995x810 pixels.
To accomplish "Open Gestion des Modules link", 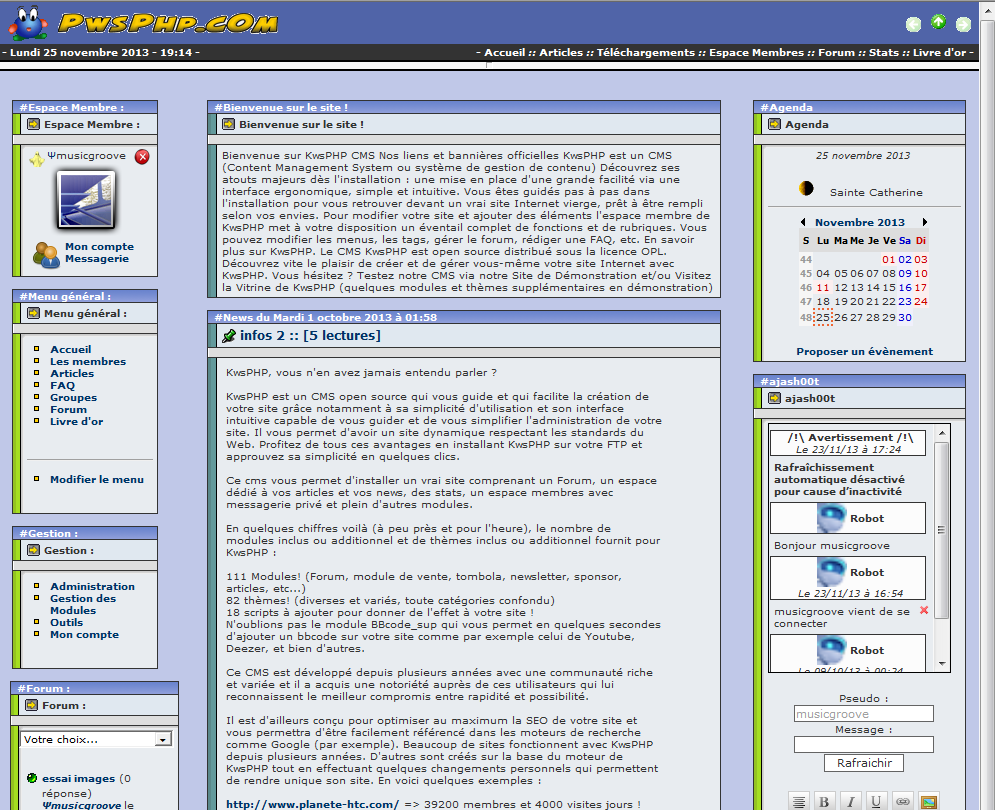I will click(83, 604).
